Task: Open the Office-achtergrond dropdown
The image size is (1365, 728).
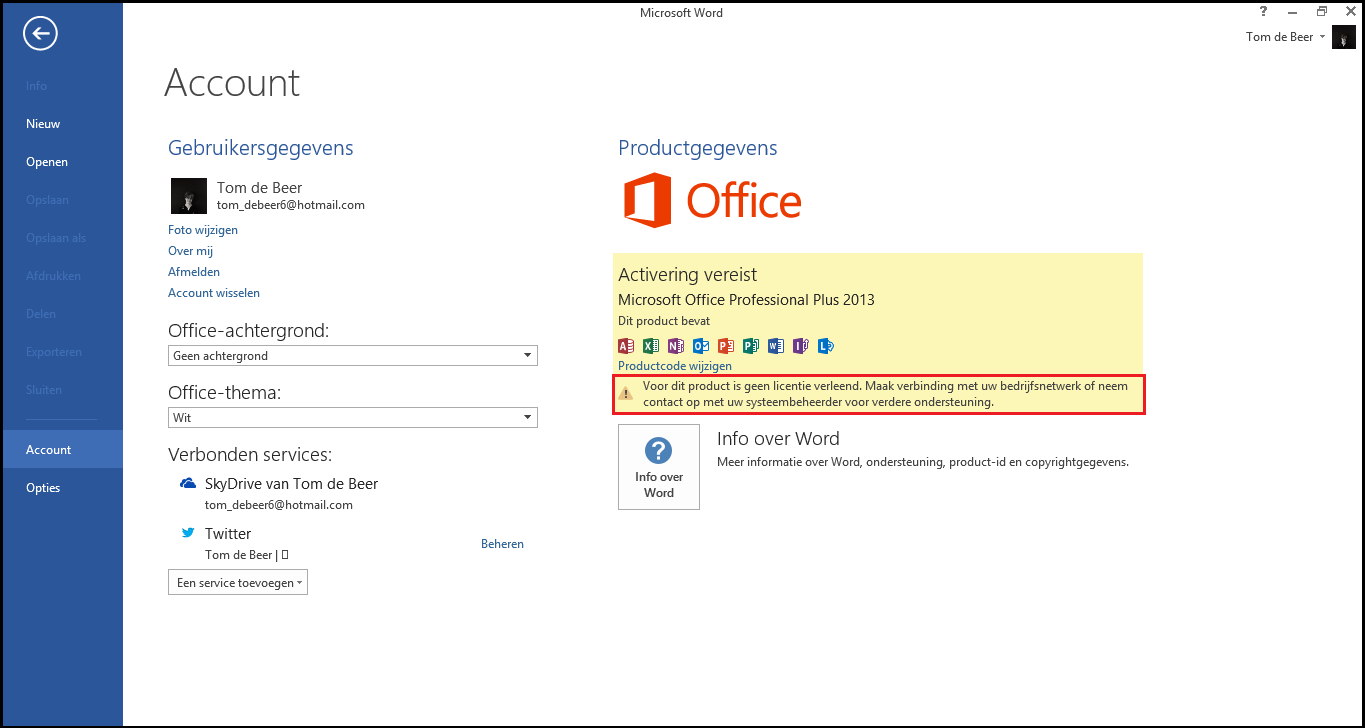Action: coord(353,355)
